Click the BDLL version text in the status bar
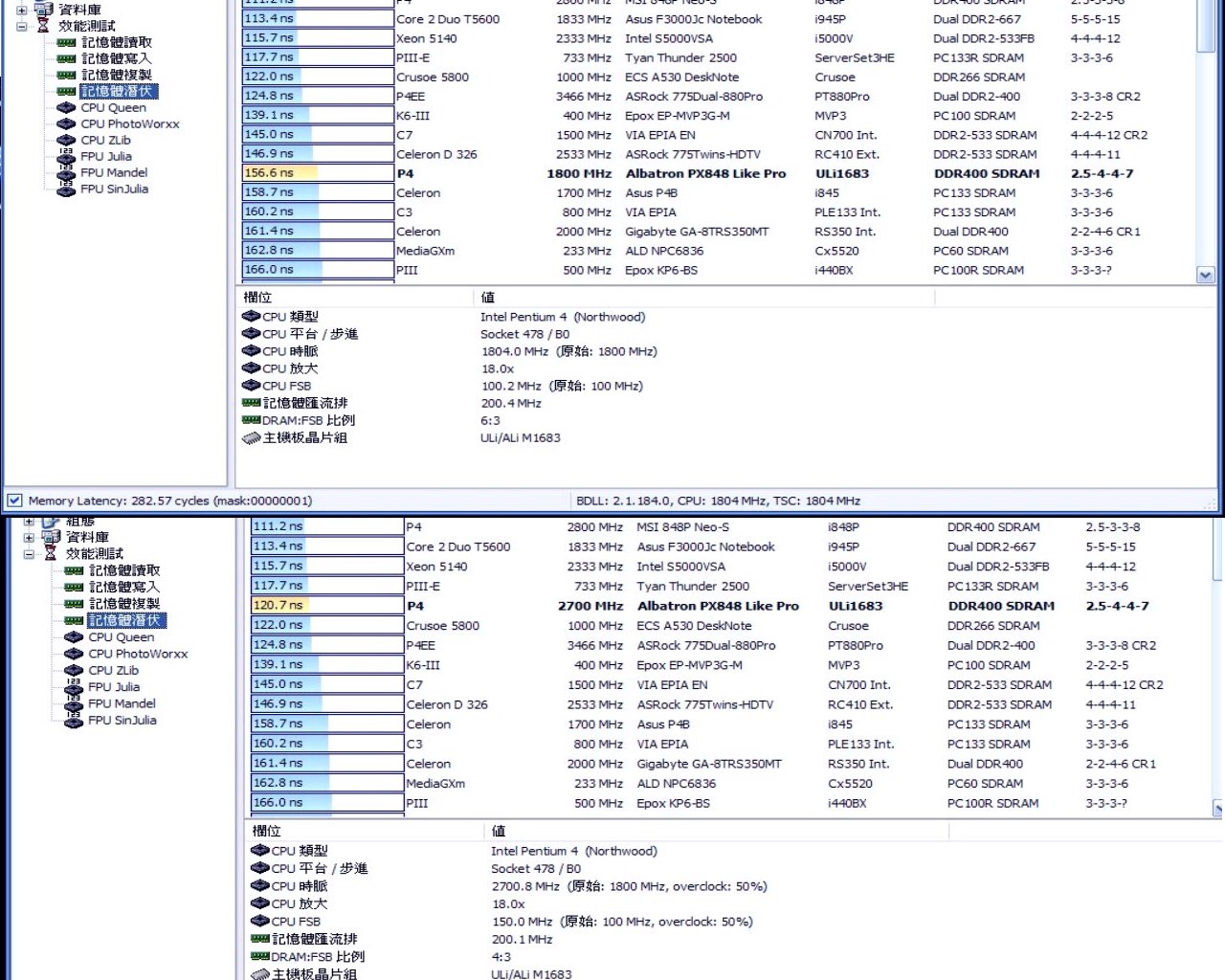 click(718, 501)
